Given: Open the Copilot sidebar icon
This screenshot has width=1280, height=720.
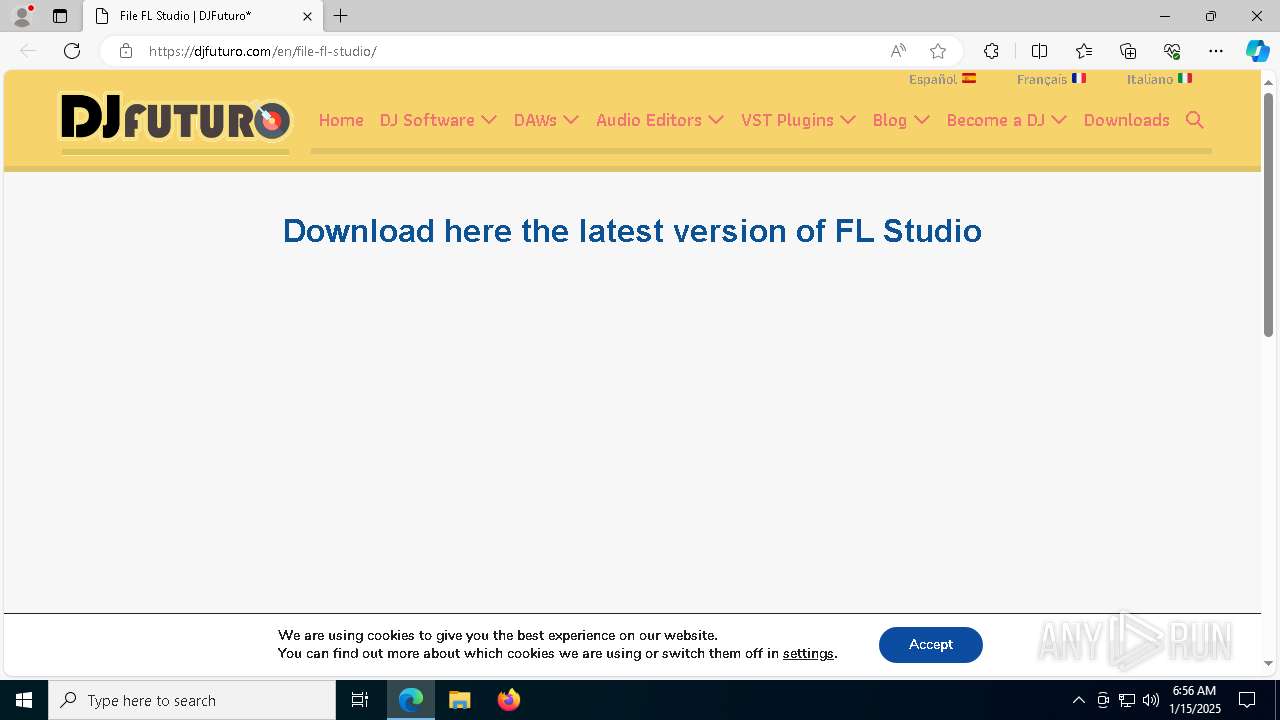Looking at the screenshot, I should tap(1257, 51).
